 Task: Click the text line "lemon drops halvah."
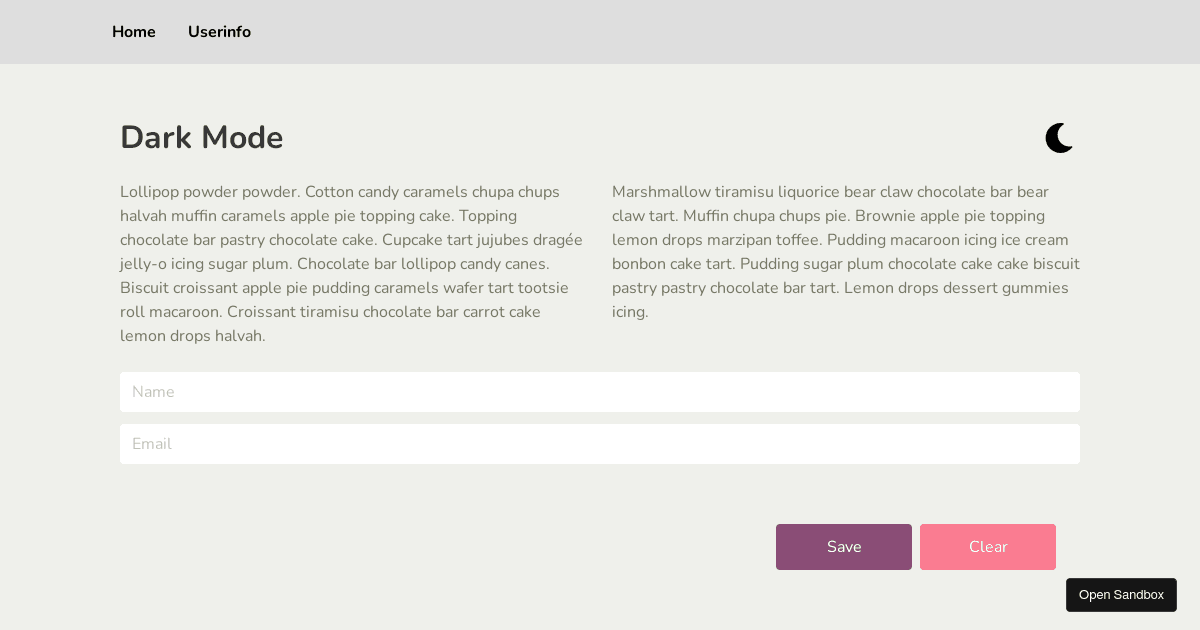pyautogui.click(x=193, y=336)
